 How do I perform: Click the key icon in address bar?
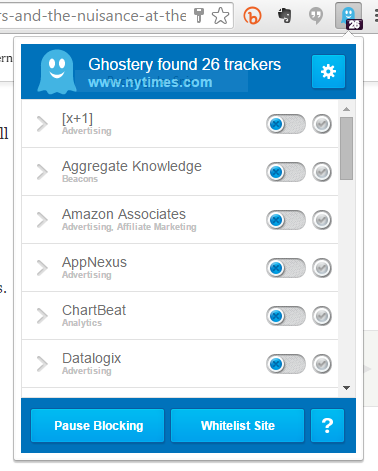coord(199,15)
